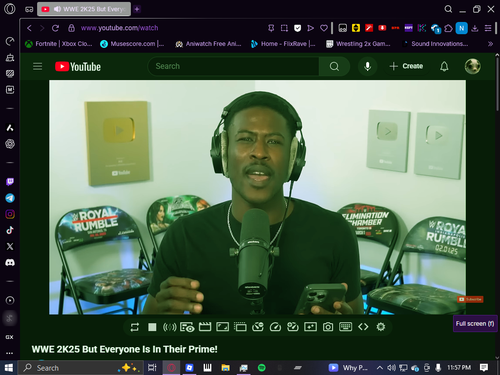This screenshot has width=500, height=375.
Task: Click the taskbar volume speaker icon
Action: pyautogui.click(x=391, y=368)
